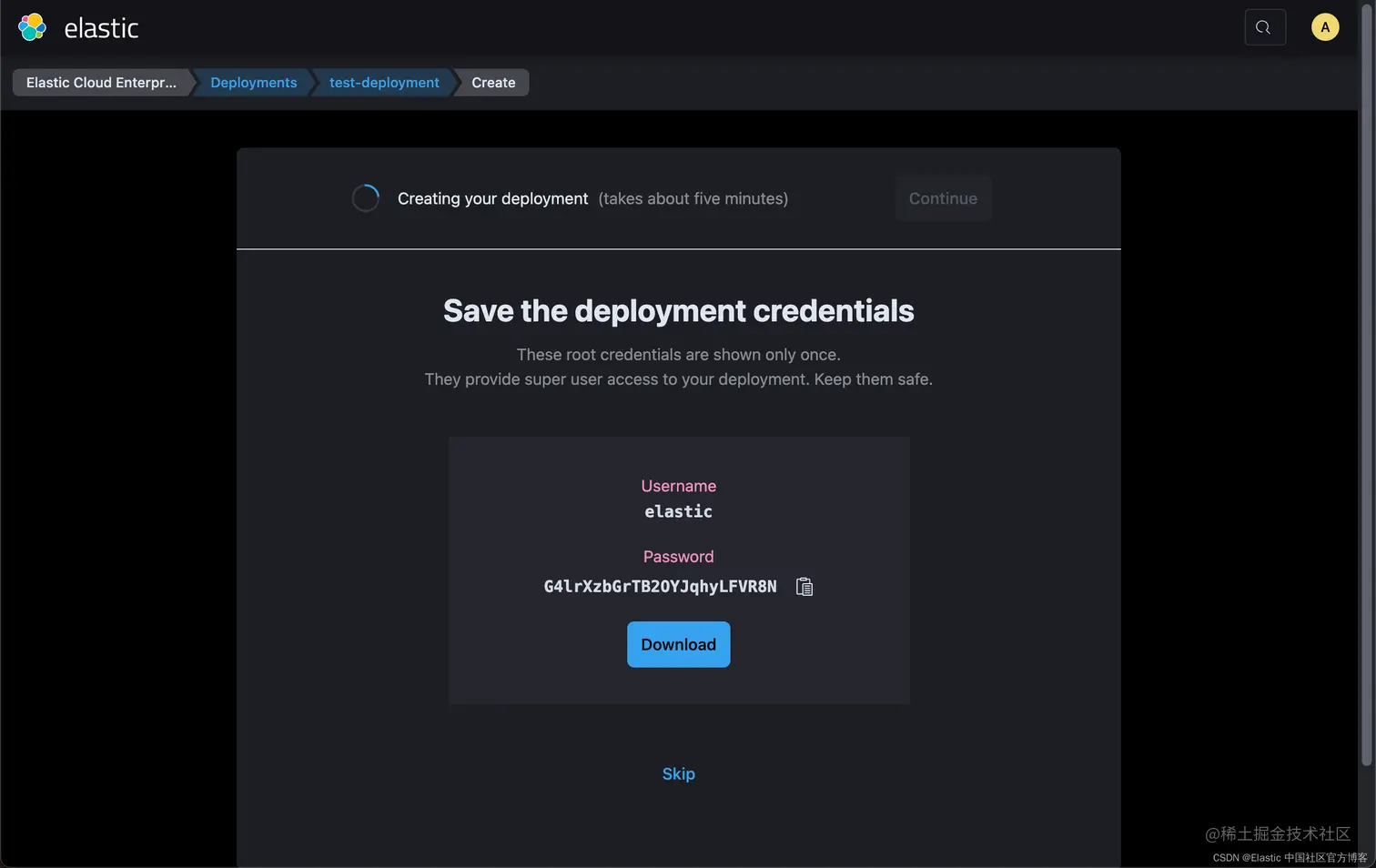Click the Password label
The height and width of the screenshot is (868, 1376).
coord(678,557)
